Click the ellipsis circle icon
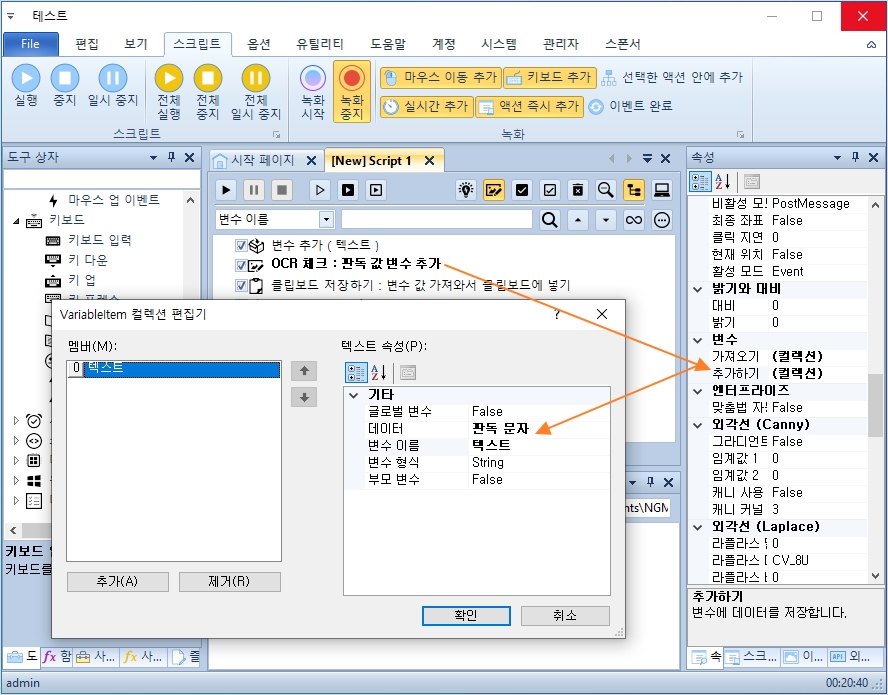Screen dimensions: 888x695 (x=661, y=220)
